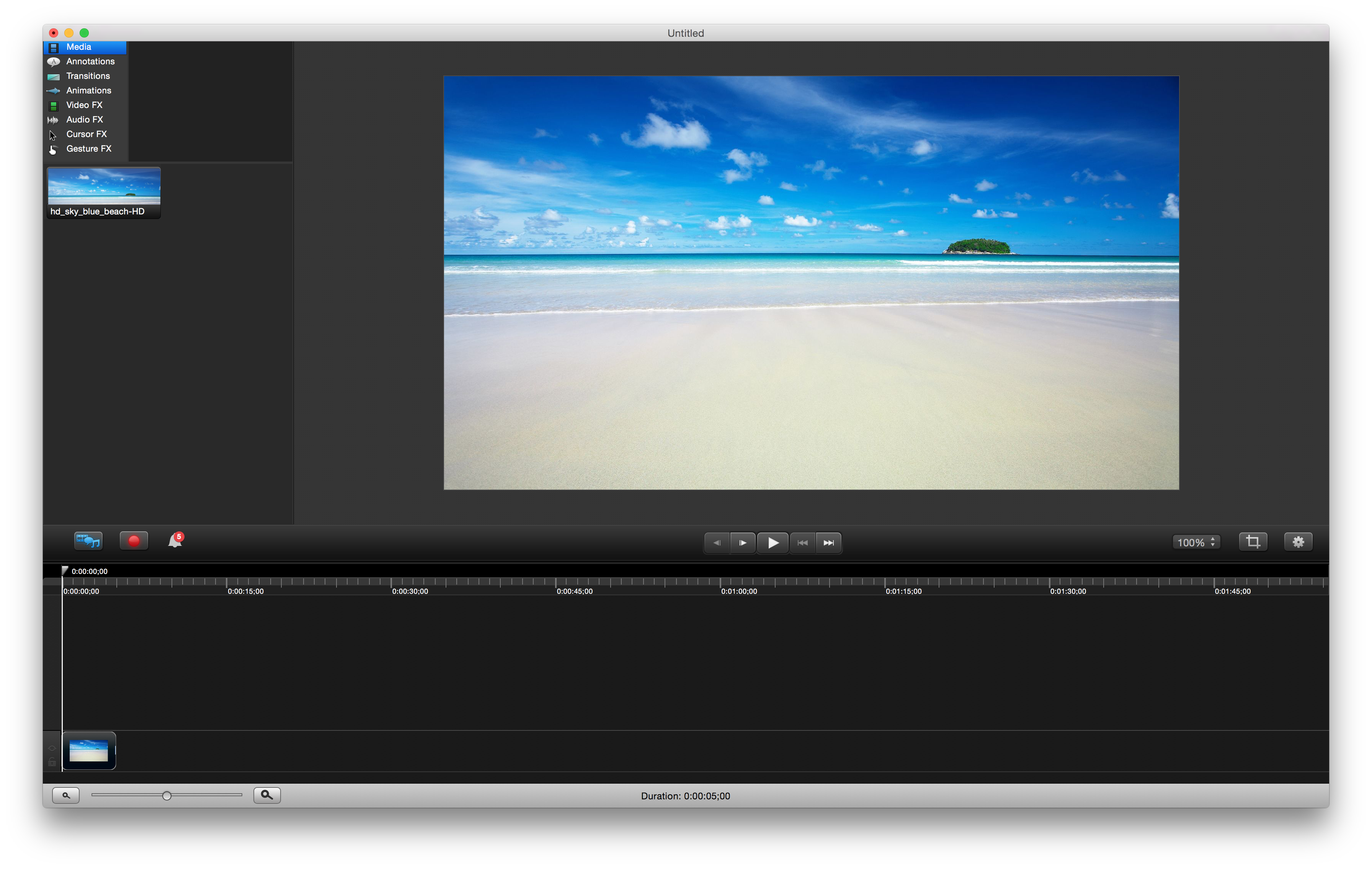Click the crop canvas icon

coord(1252,541)
